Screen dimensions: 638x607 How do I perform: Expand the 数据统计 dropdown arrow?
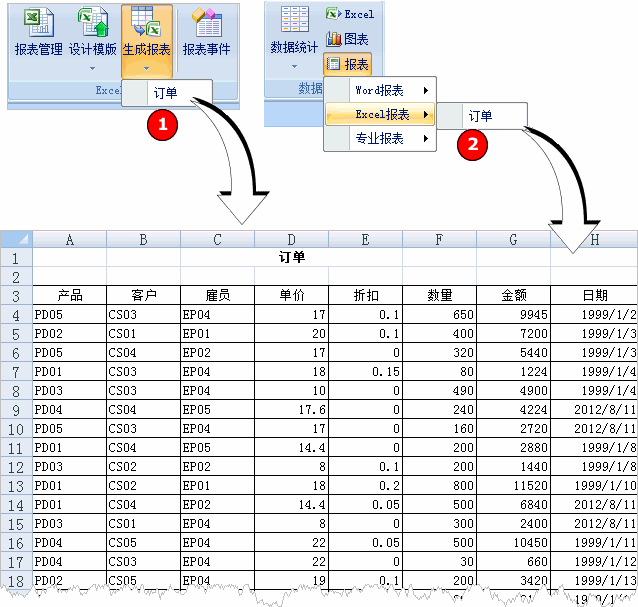(x=294, y=67)
